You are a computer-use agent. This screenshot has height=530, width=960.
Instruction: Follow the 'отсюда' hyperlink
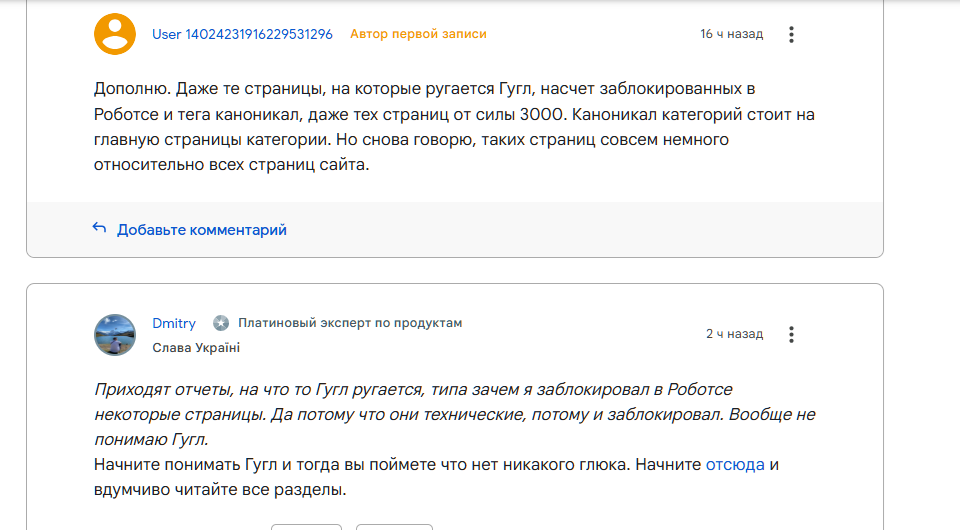735,465
